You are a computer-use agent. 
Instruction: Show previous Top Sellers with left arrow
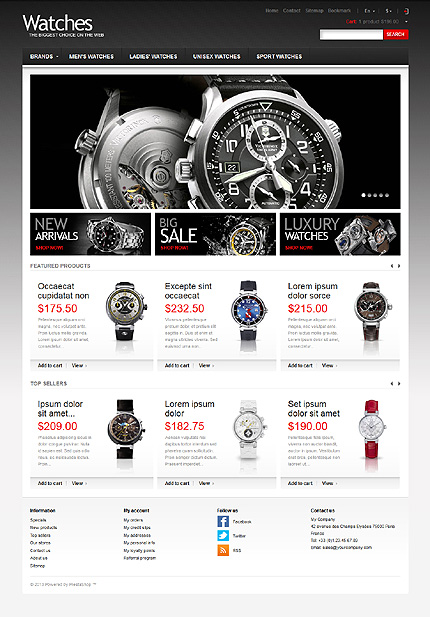click(392, 384)
